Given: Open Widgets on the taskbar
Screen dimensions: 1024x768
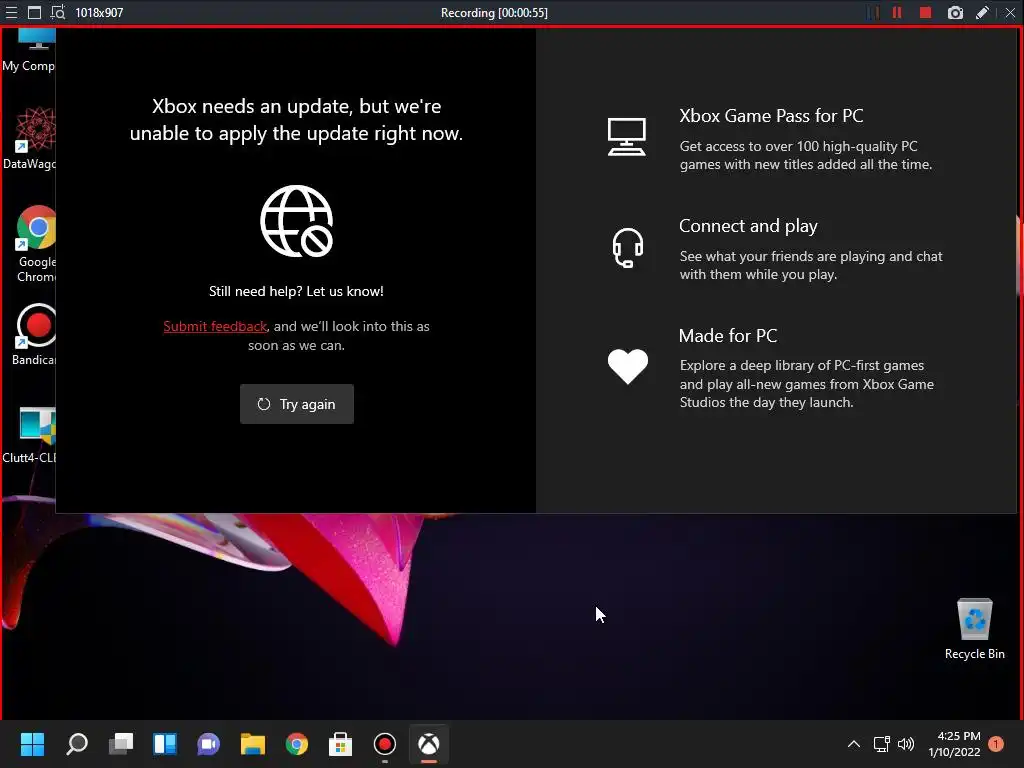Looking at the screenshot, I should [165, 744].
